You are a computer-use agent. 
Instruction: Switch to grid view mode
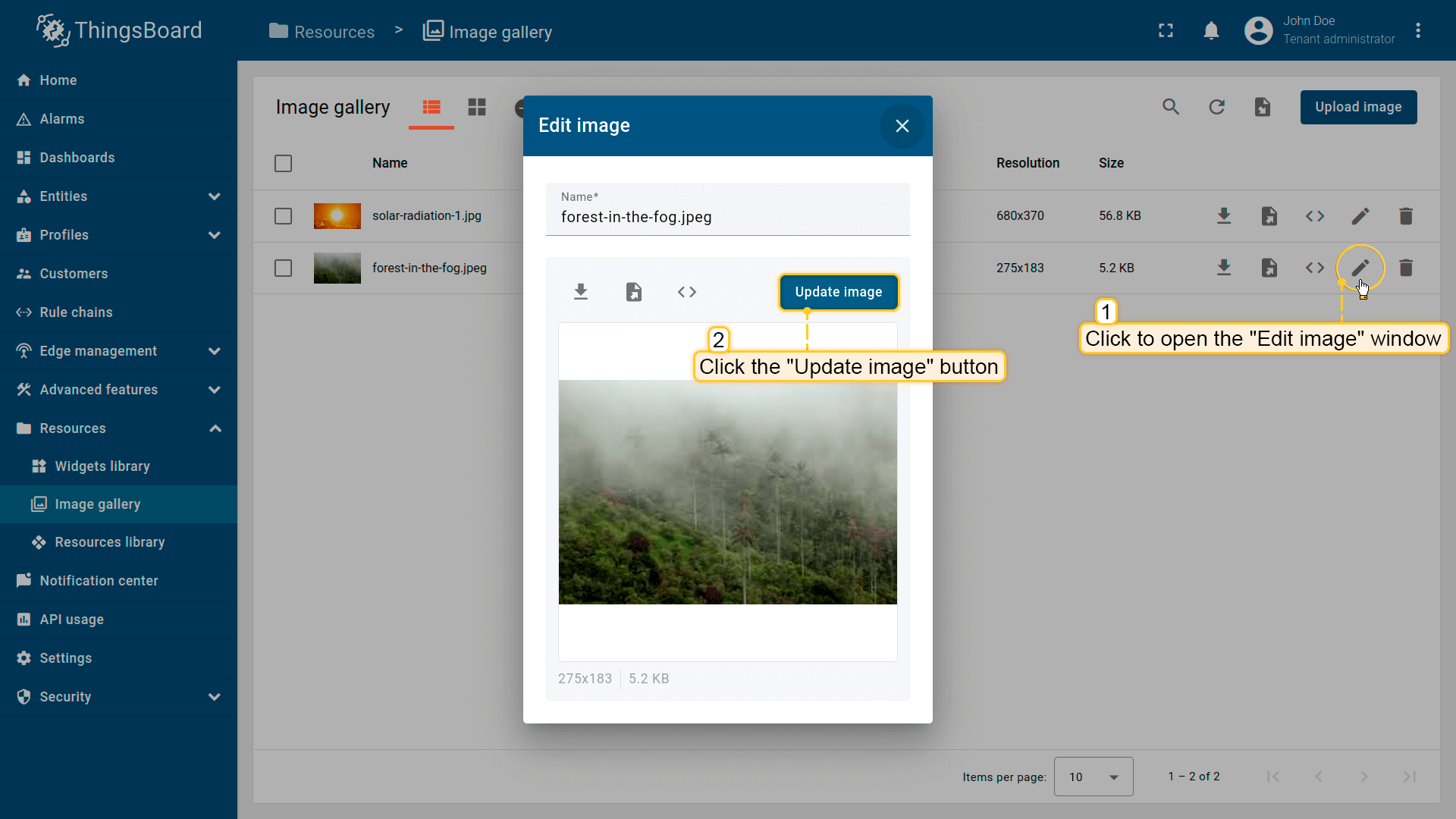(477, 107)
